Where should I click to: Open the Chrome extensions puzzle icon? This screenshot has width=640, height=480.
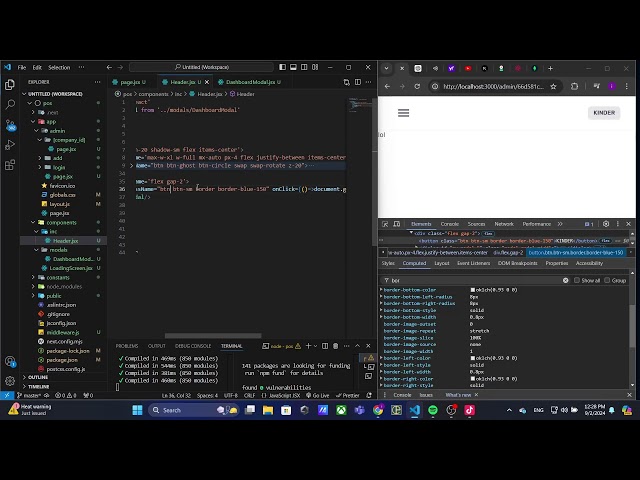pyautogui.click(x=574, y=87)
